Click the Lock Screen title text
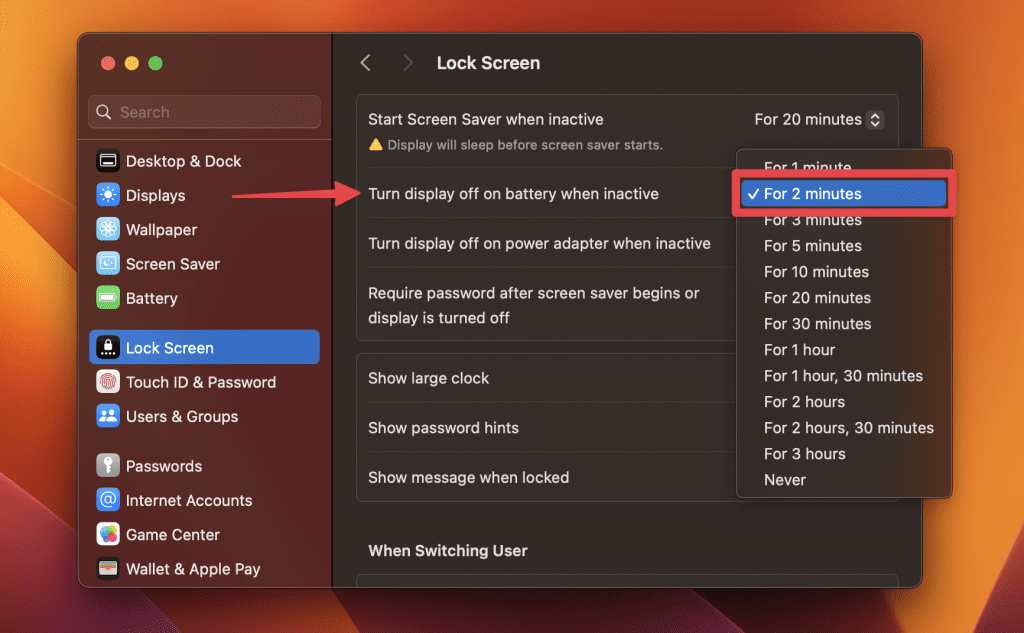The image size is (1024, 633). pyautogui.click(x=488, y=63)
